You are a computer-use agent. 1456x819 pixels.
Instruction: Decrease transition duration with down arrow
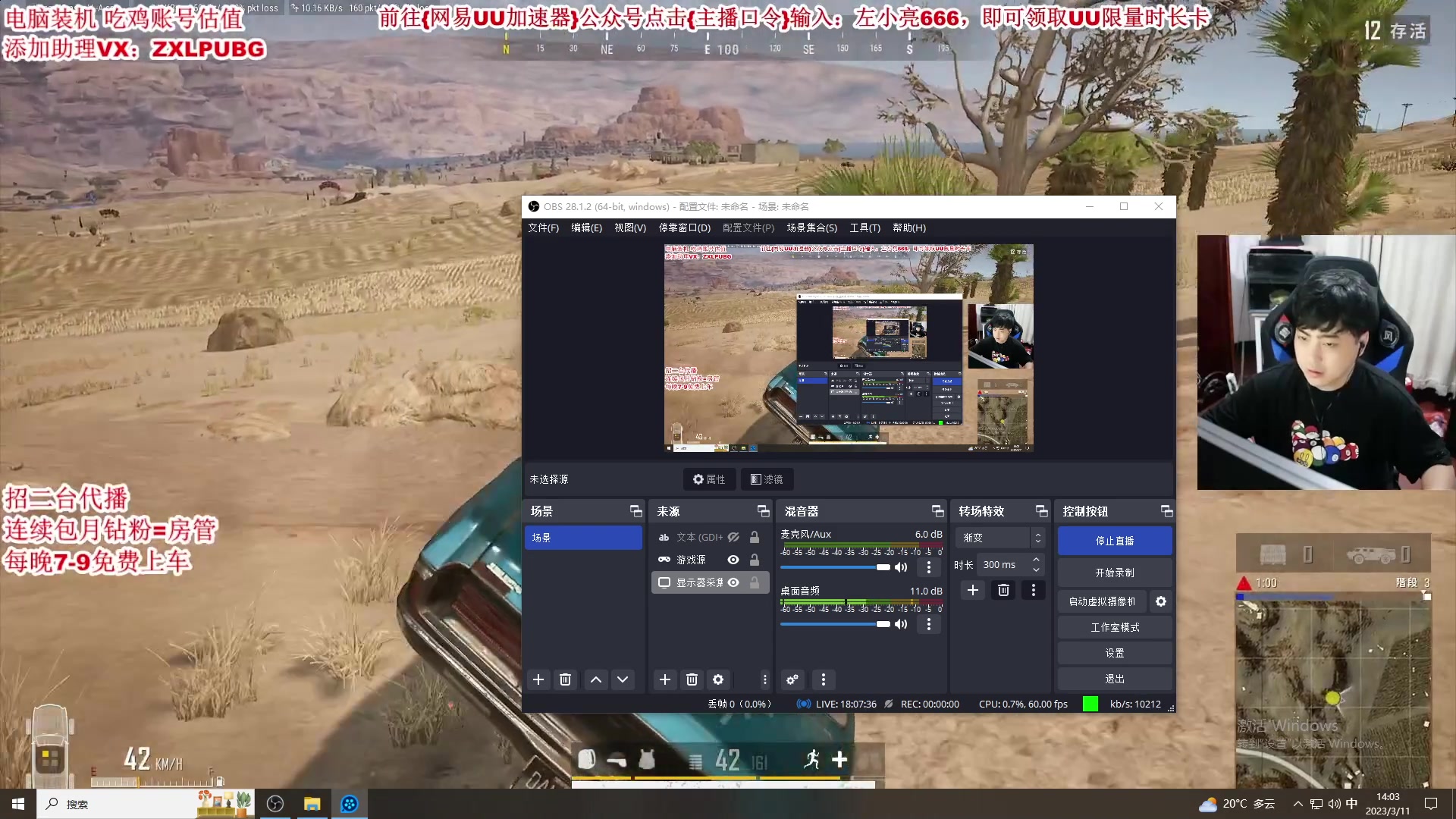1037,570
